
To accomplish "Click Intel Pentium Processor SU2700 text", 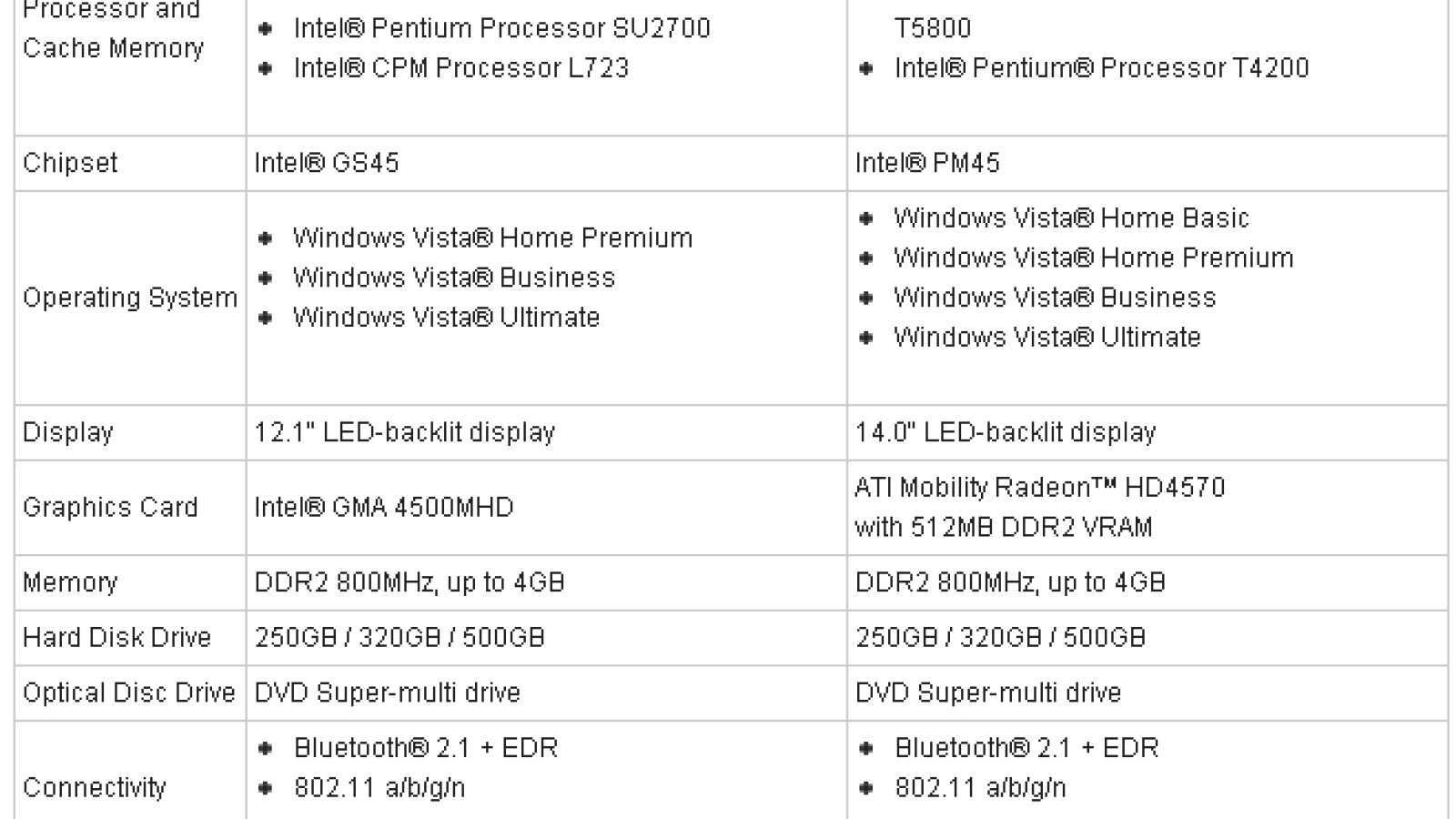I will tap(501, 28).
